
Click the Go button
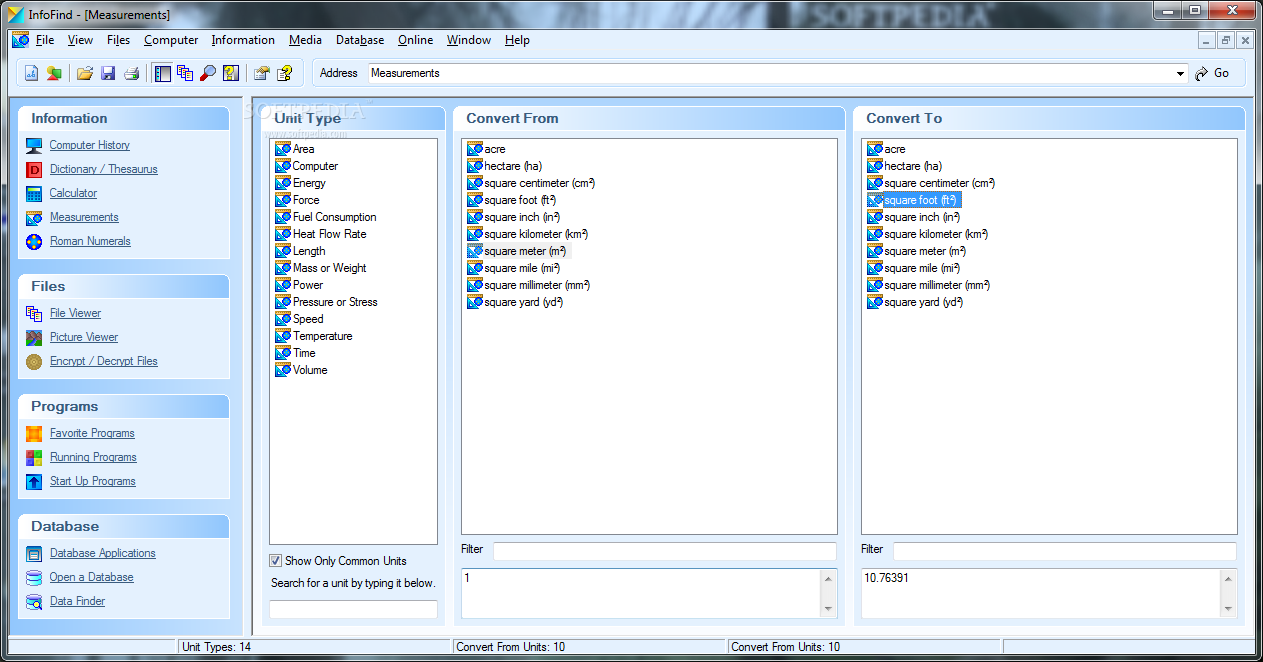pos(1212,73)
